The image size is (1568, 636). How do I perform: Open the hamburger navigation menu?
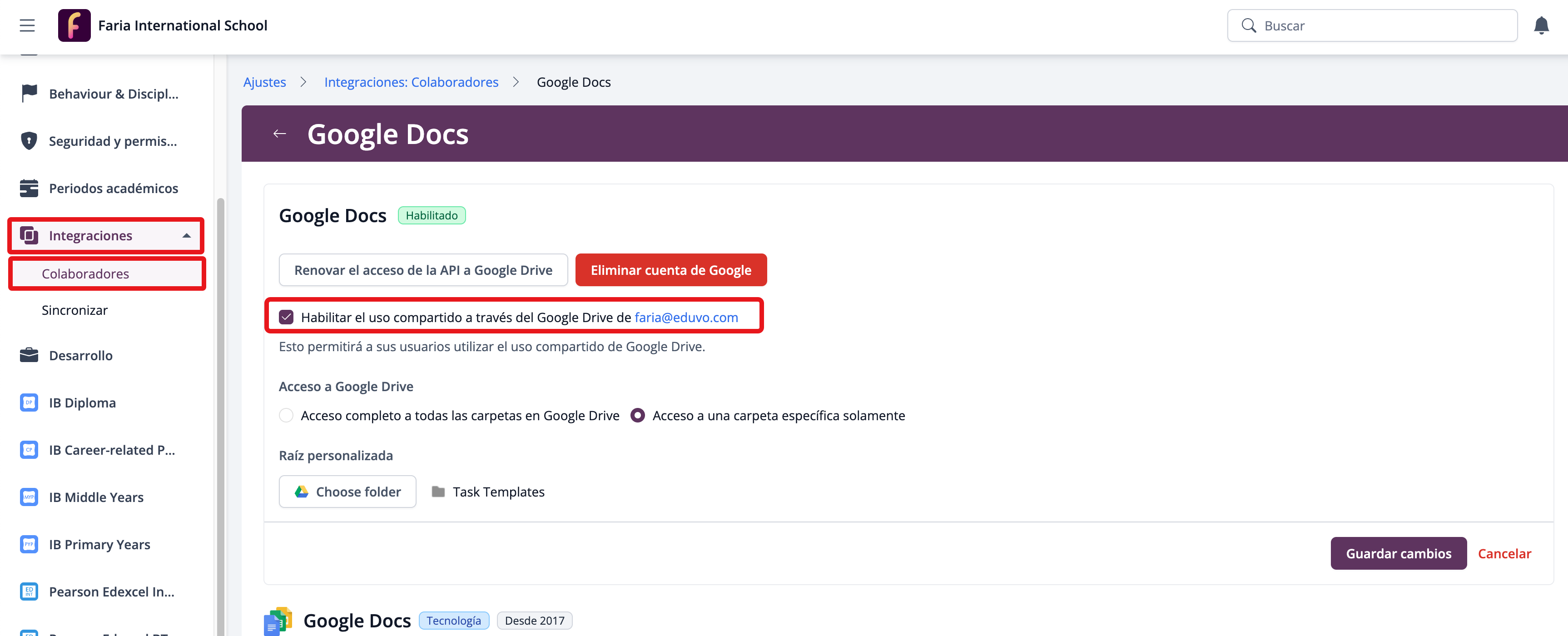pos(27,25)
